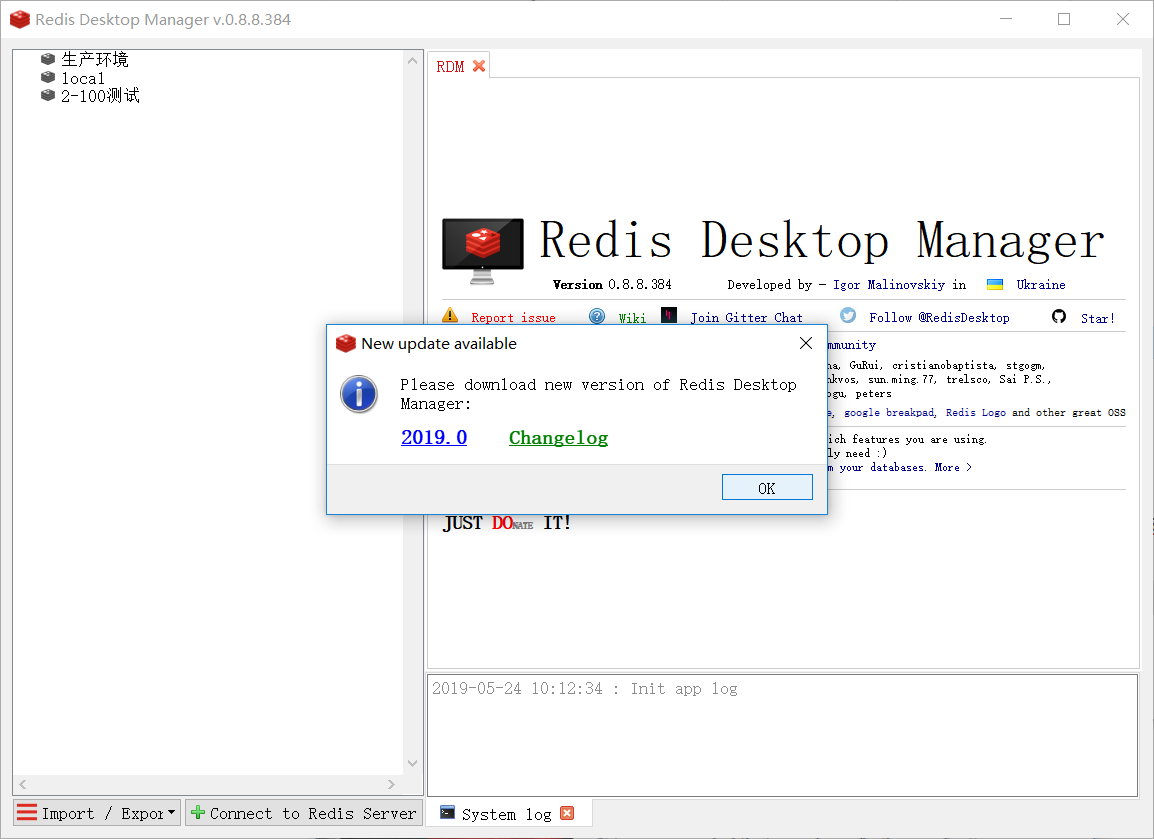Confirm update dialog with OK button
Viewport: 1154px width, 839px height.
[767, 487]
